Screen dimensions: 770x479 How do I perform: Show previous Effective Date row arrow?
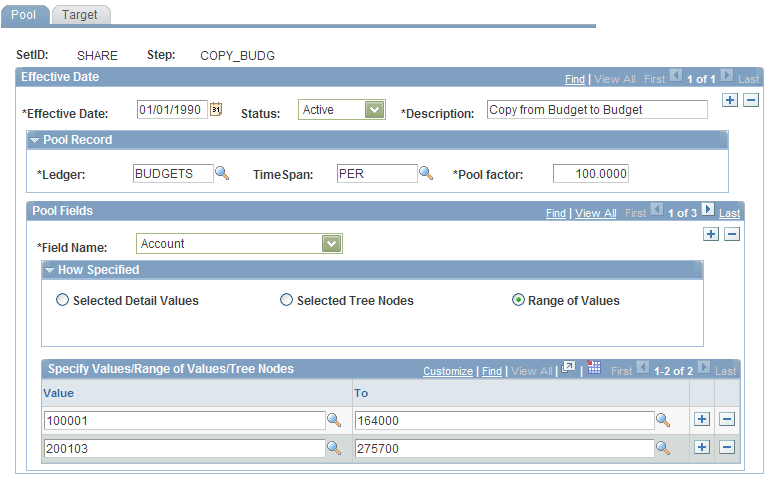pos(676,76)
